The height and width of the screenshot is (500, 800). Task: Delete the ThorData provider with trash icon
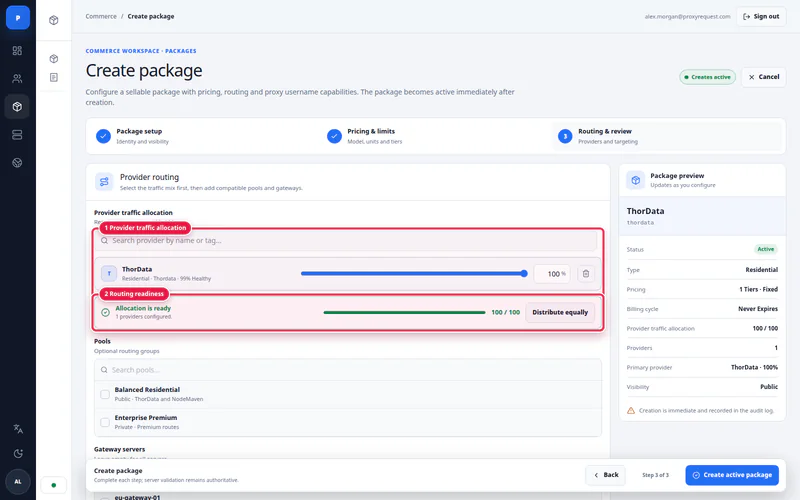[x=586, y=274]
